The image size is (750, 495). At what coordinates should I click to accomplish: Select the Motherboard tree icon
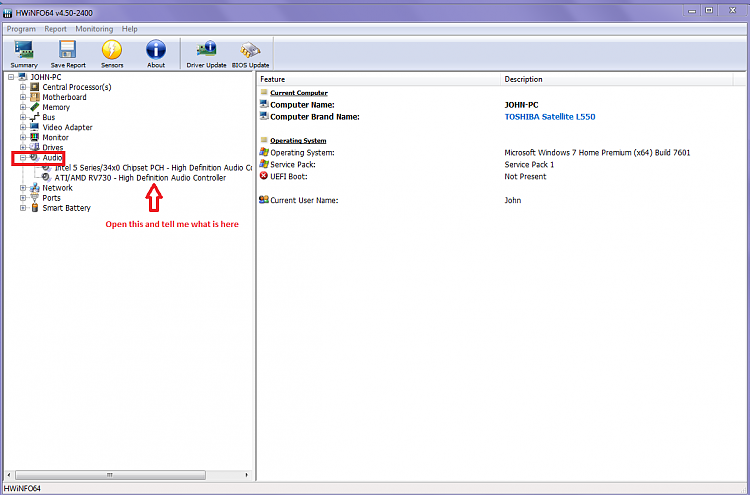(34, 97)
